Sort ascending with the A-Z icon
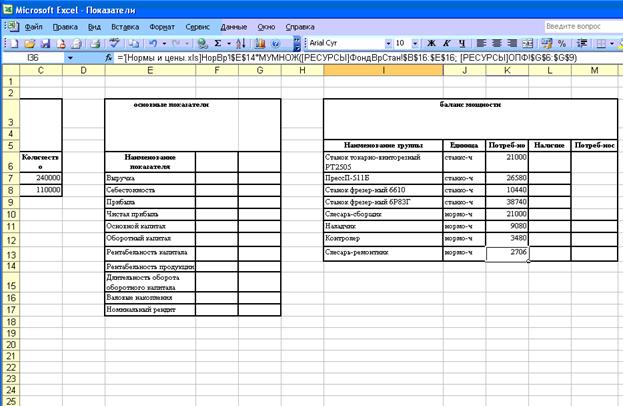Viewport: 623px width, 406px height. [241, 43]
